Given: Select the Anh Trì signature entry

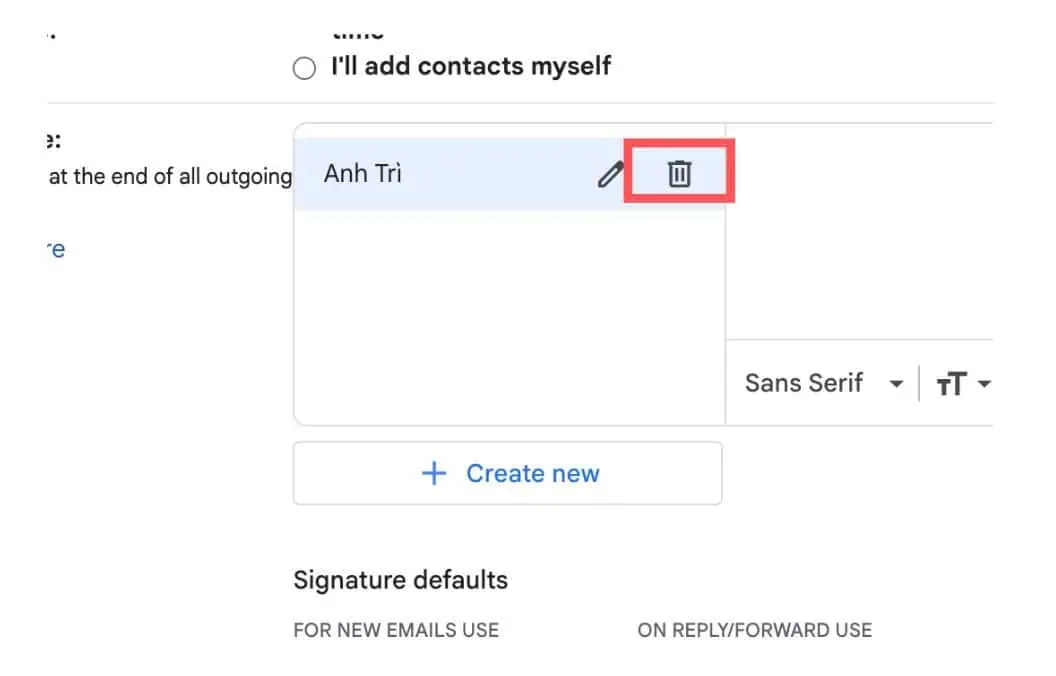Looking at the screenshot, I should 363,174.
